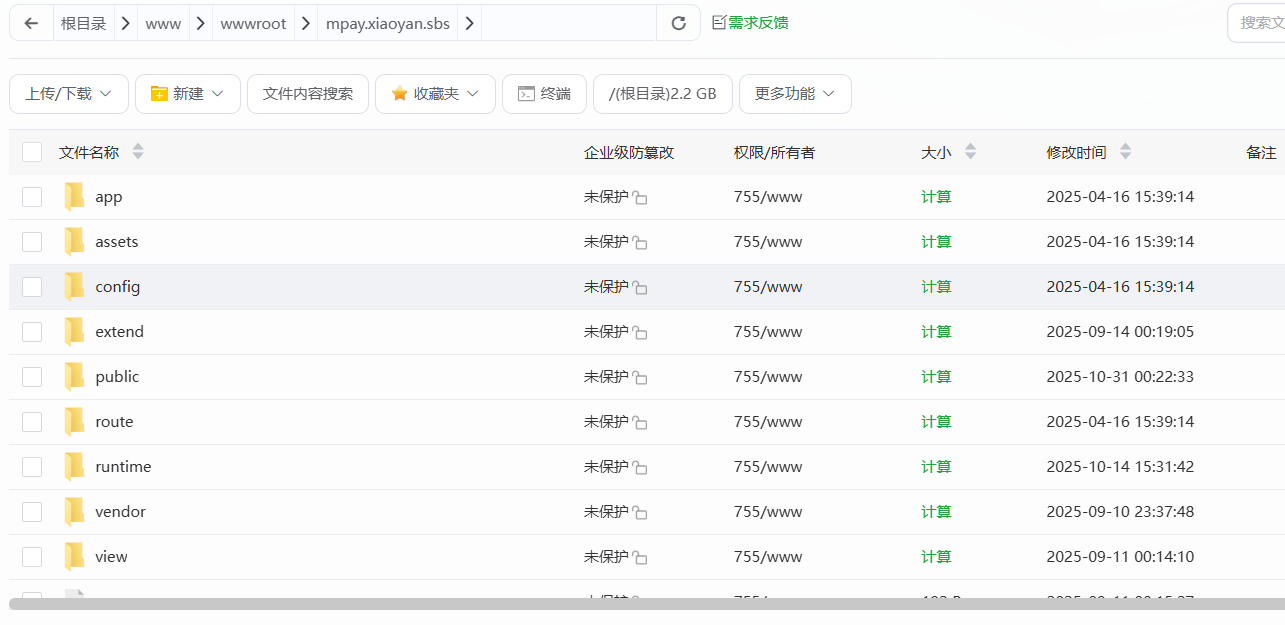1285x625 pixels.
Task: Expand the 上传/下载 dropdown
Action: (69, 93)
